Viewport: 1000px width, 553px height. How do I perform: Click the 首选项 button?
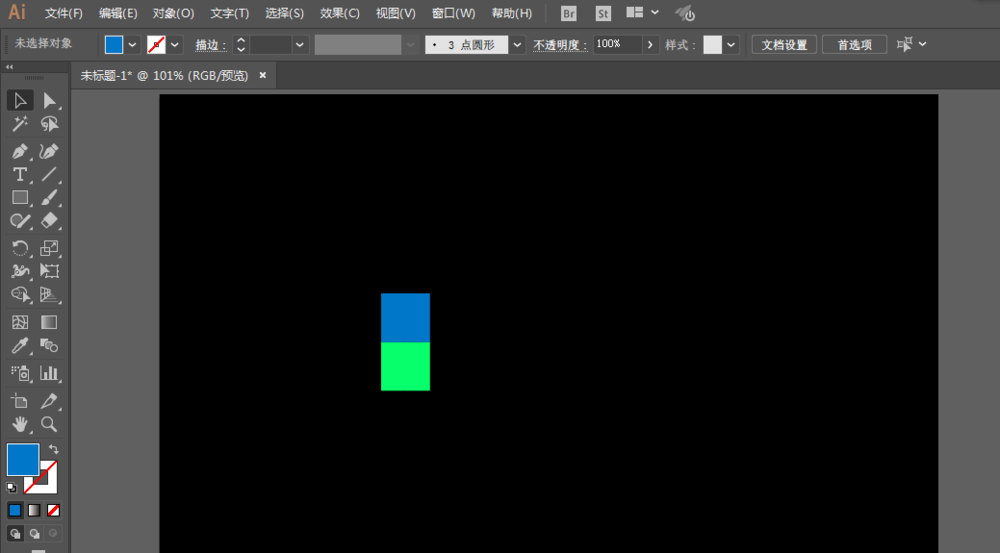[855, 45]
